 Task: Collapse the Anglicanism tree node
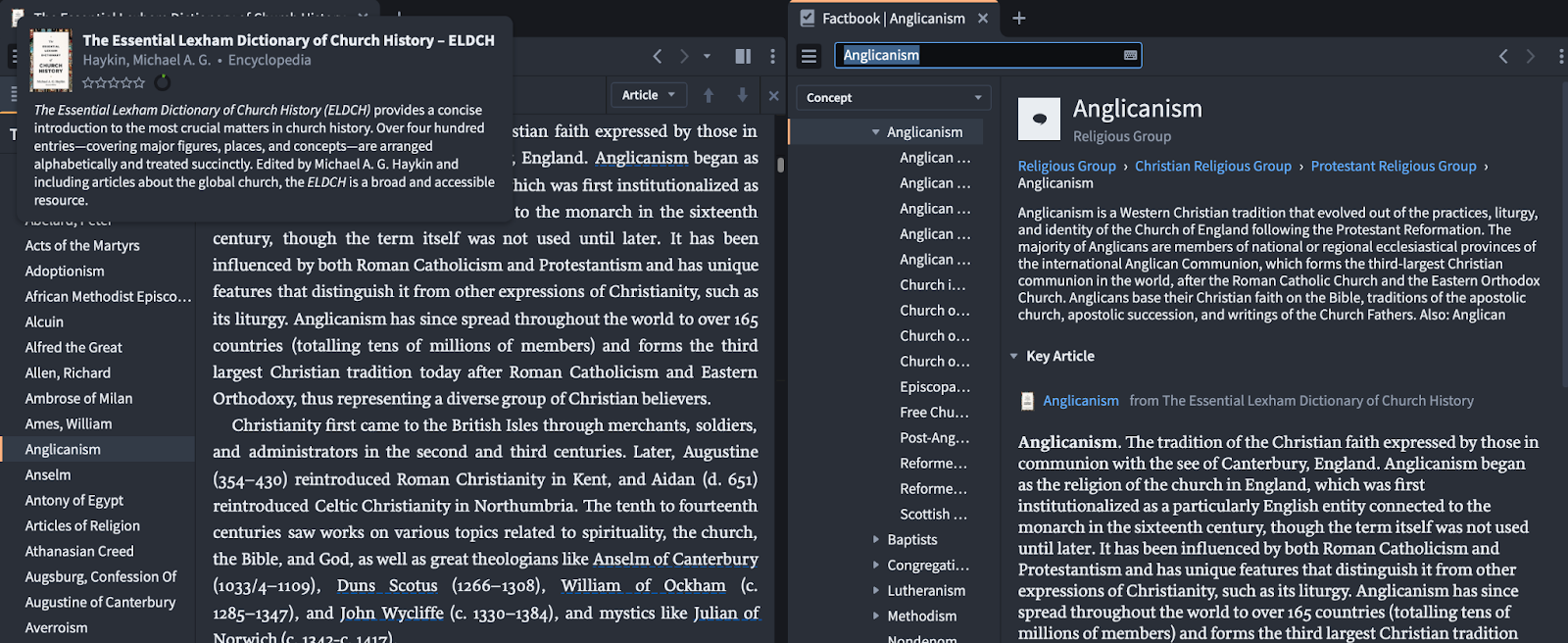click(876, 131)
